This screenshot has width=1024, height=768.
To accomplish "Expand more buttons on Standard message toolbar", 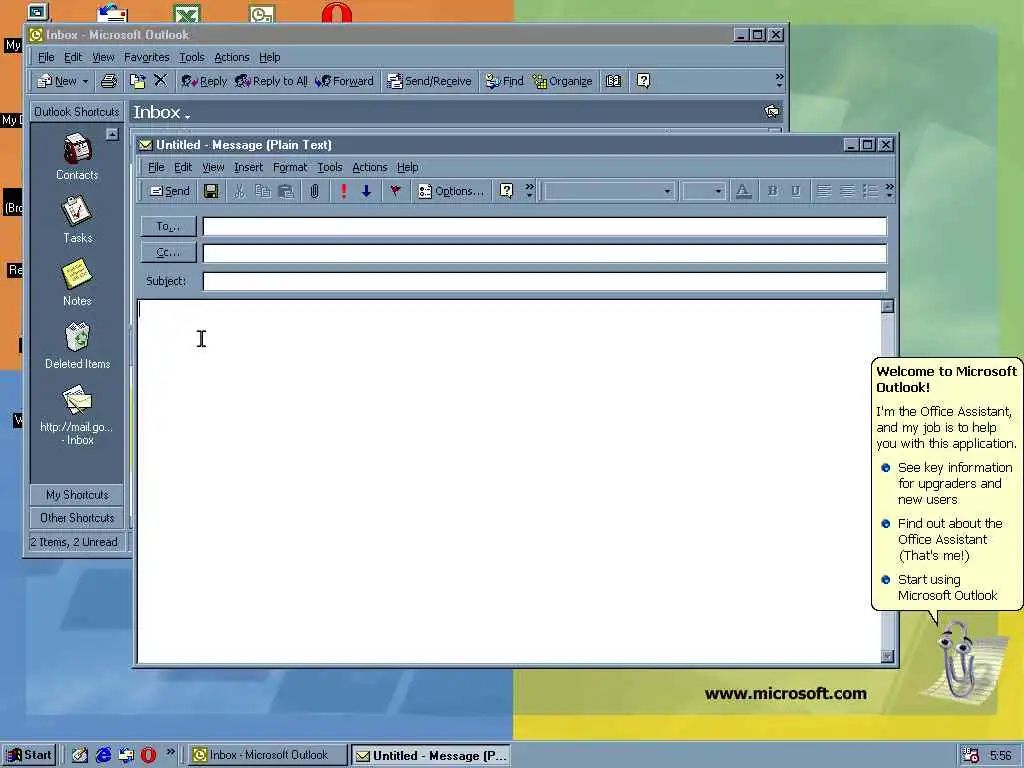I will click(529, 191).
